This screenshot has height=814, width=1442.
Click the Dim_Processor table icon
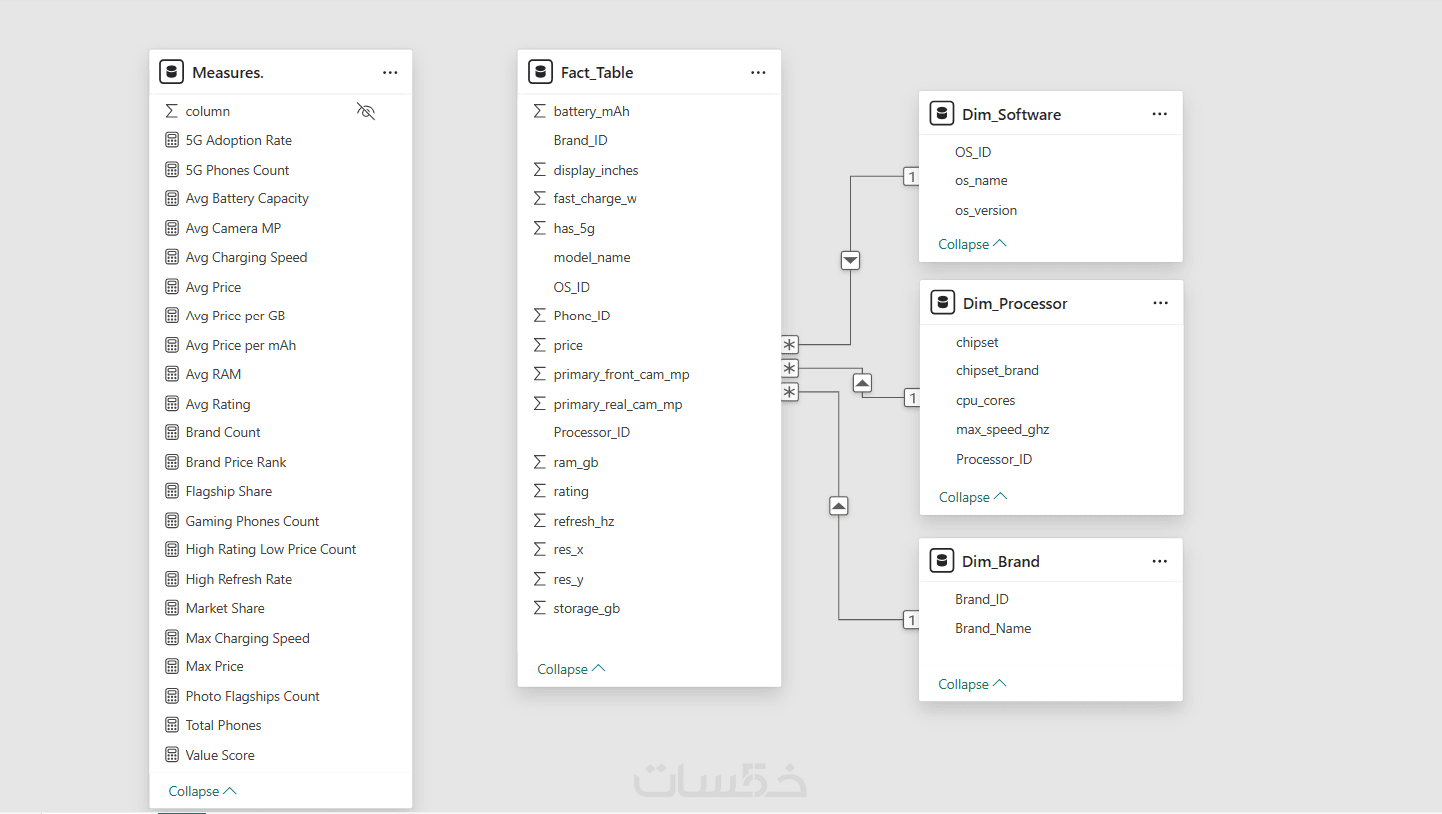pos(941,303)
